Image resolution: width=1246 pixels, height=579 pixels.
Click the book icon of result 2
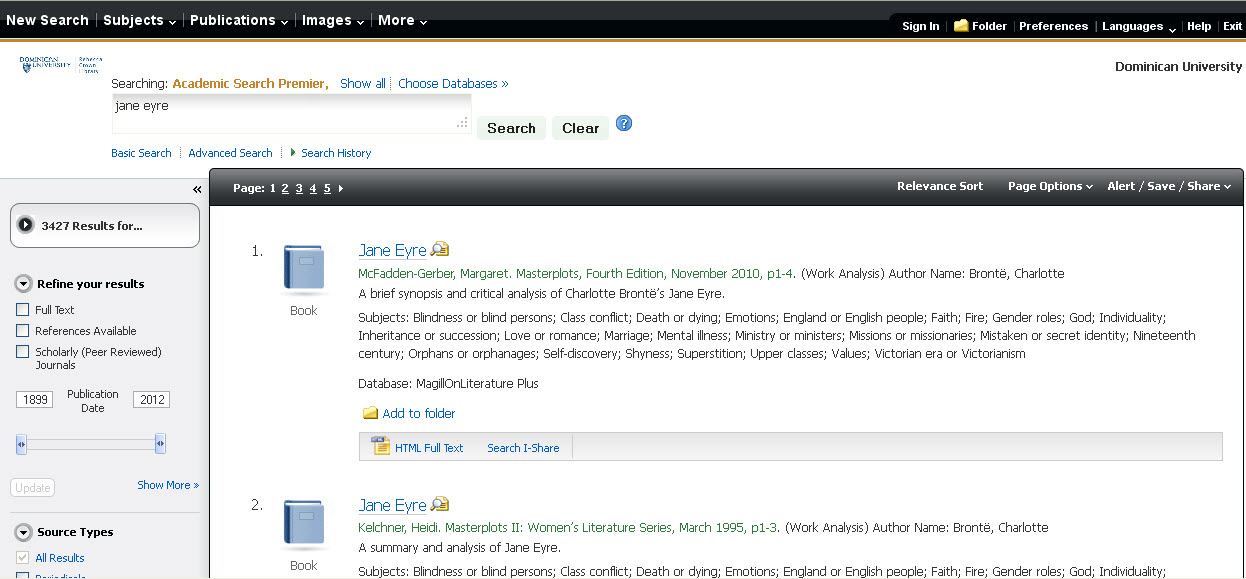(x=304, y=525)
